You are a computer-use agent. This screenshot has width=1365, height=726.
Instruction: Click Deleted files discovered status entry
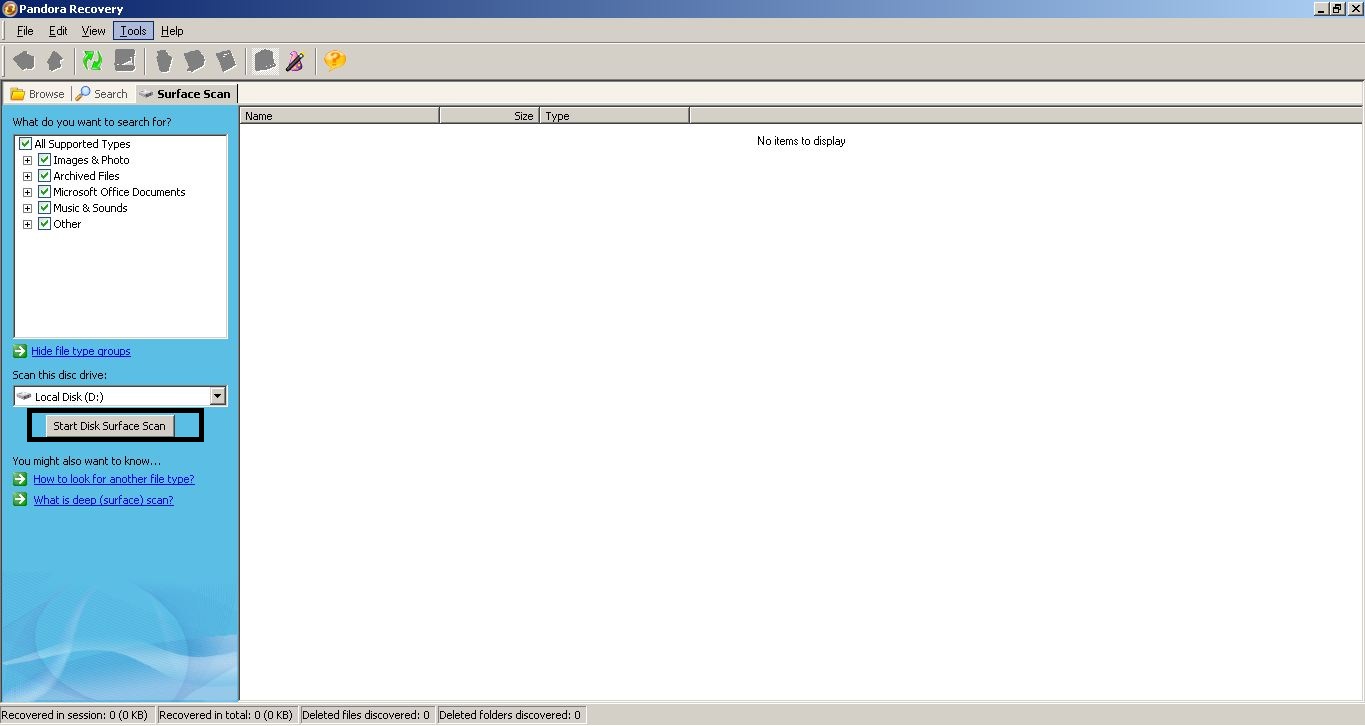click(366, 715)
